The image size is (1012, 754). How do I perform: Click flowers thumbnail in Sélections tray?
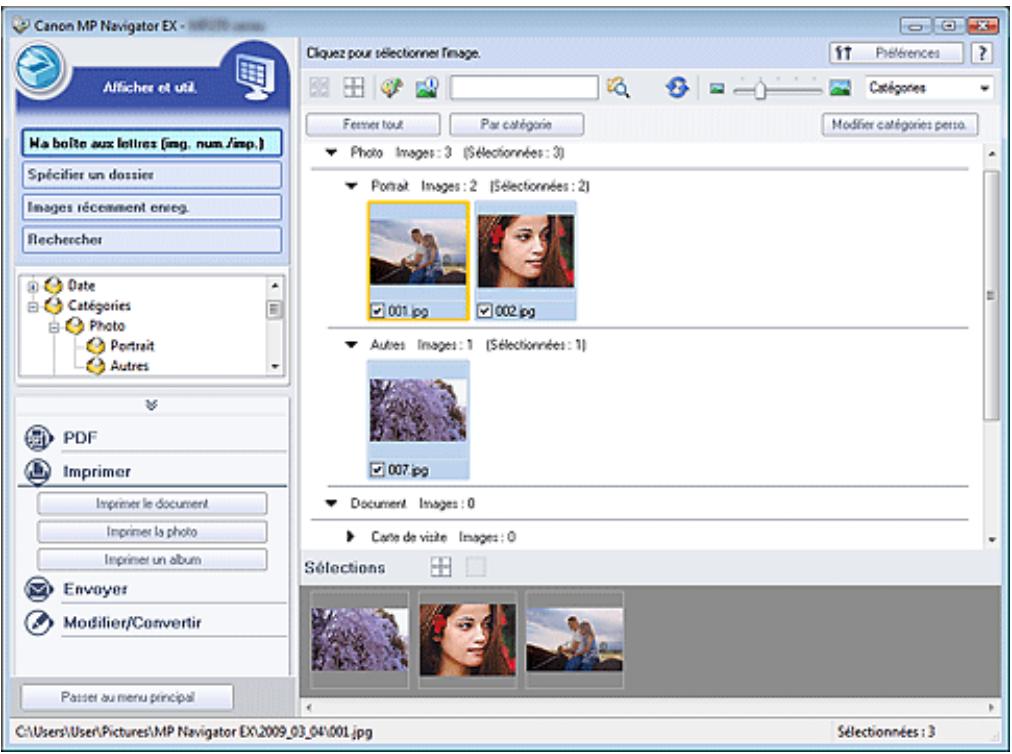click(359, 639)
